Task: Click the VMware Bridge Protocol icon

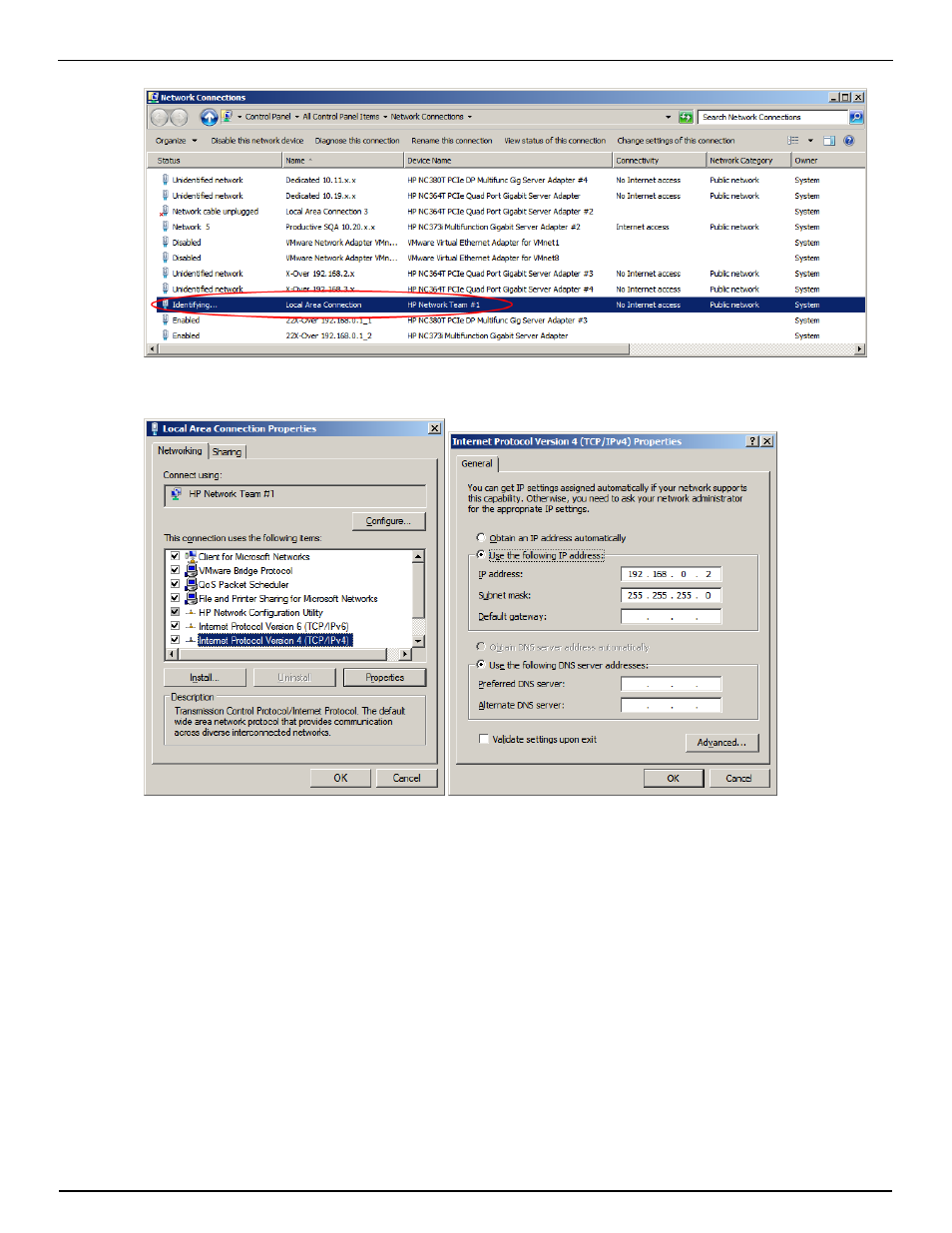Action: [191, 571]
